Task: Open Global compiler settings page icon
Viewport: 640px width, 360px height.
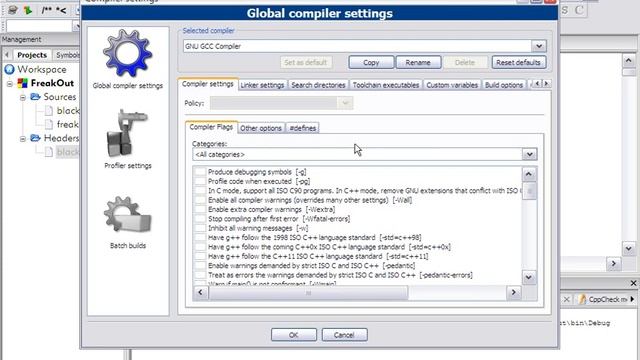Action: tap(127, 53)
